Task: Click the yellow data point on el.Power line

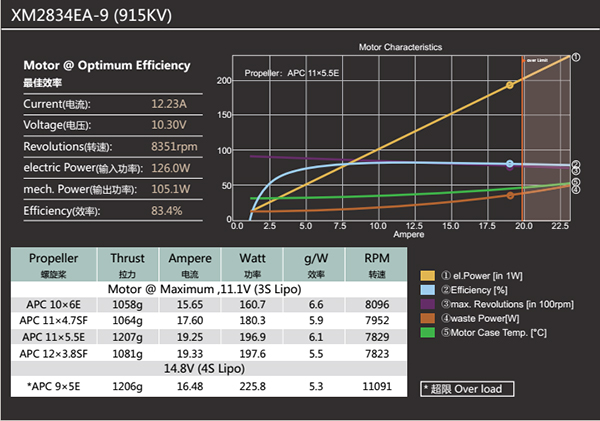Action: [x=510, y=86]
